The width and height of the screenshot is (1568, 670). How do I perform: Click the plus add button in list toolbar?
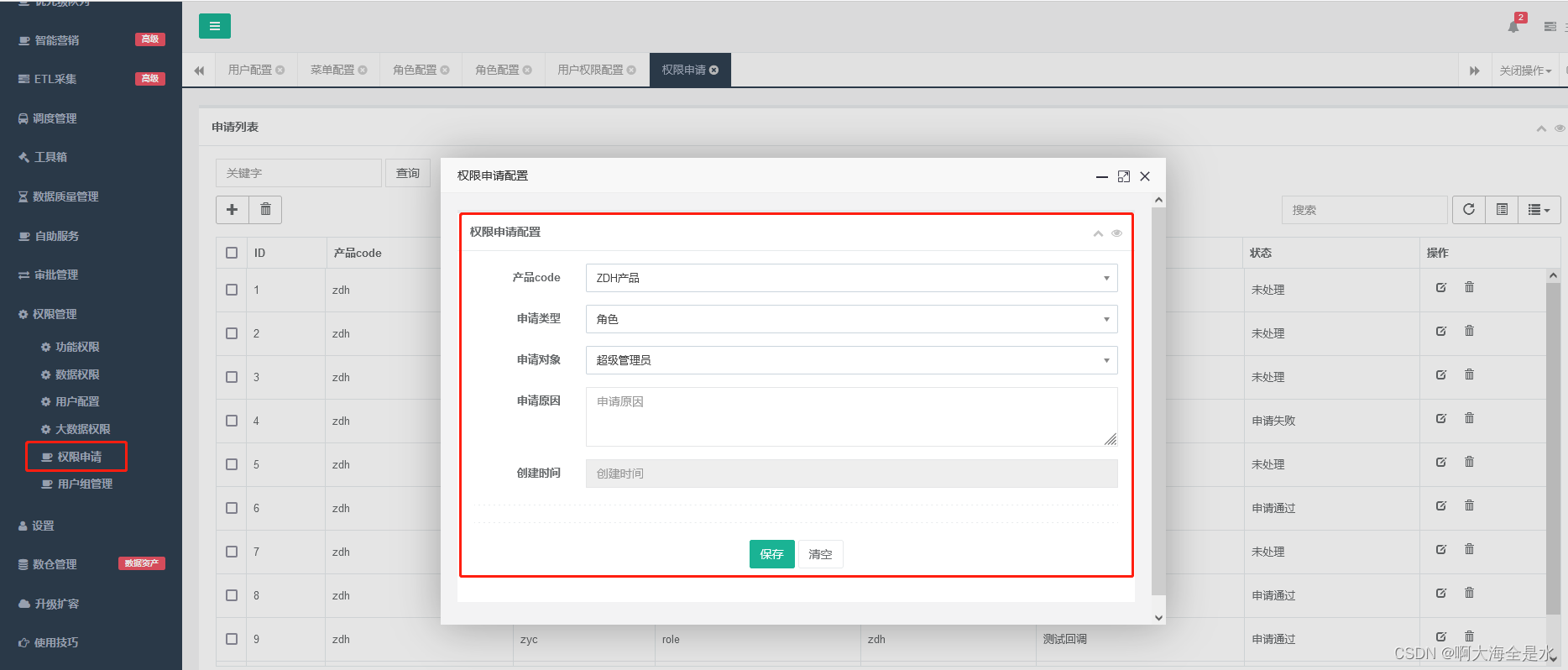[x=233, y=209]
